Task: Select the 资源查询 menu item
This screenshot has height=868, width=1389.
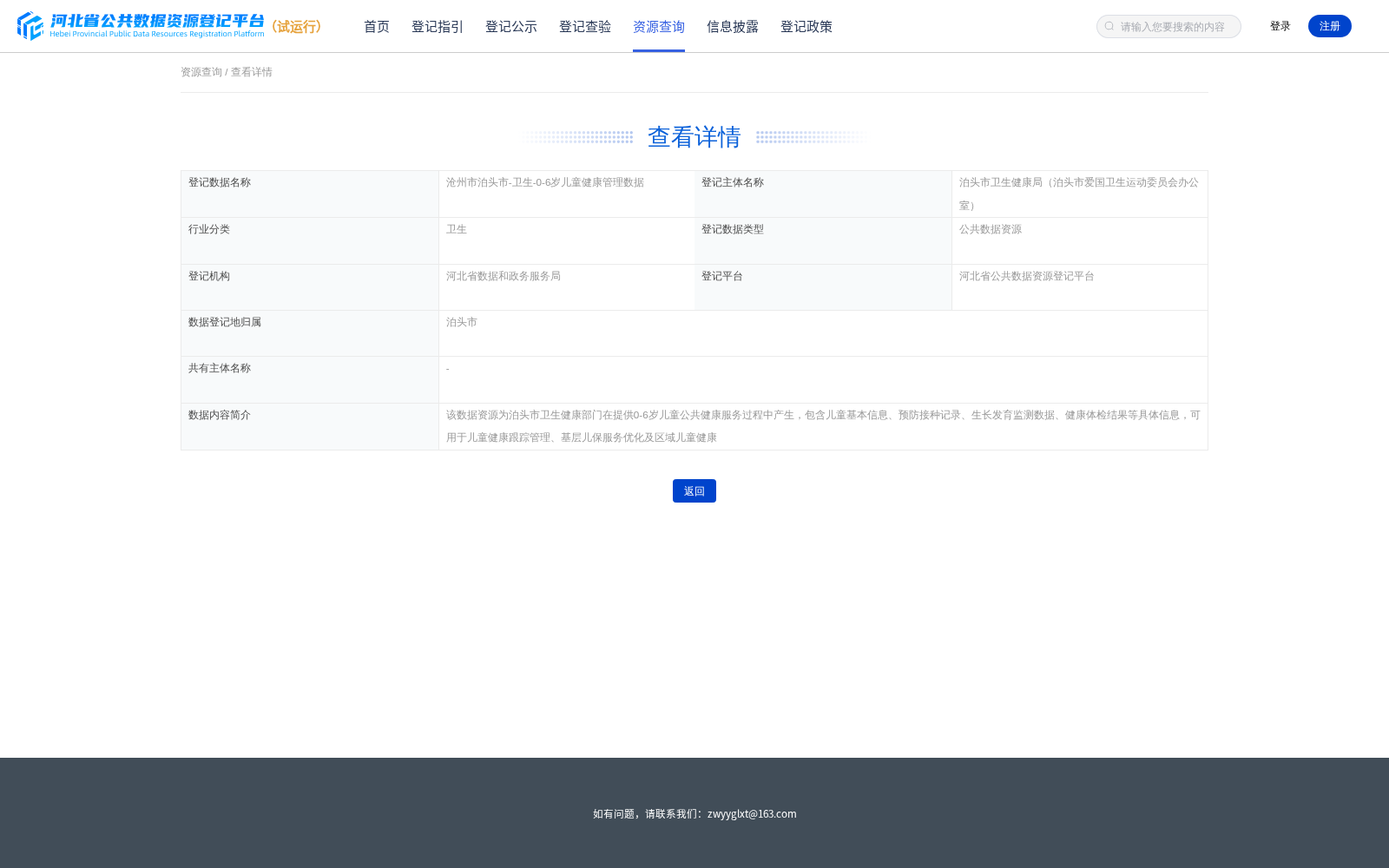Action: coord(659,27)
